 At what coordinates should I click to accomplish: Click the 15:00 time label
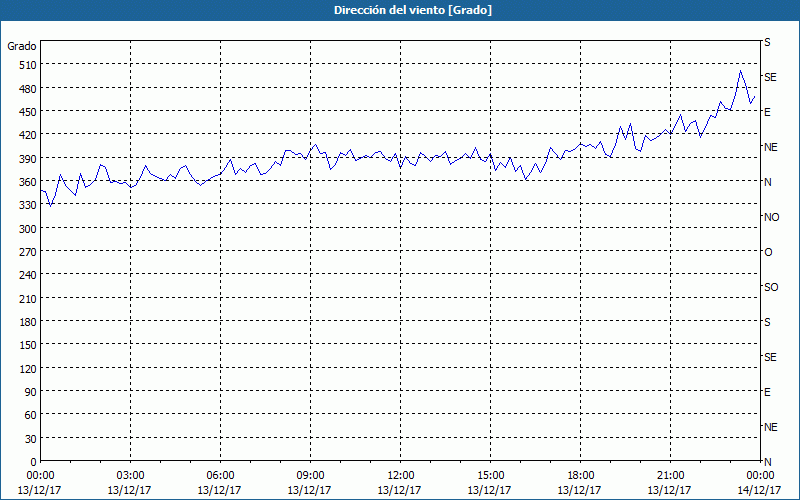click(490, 476)
